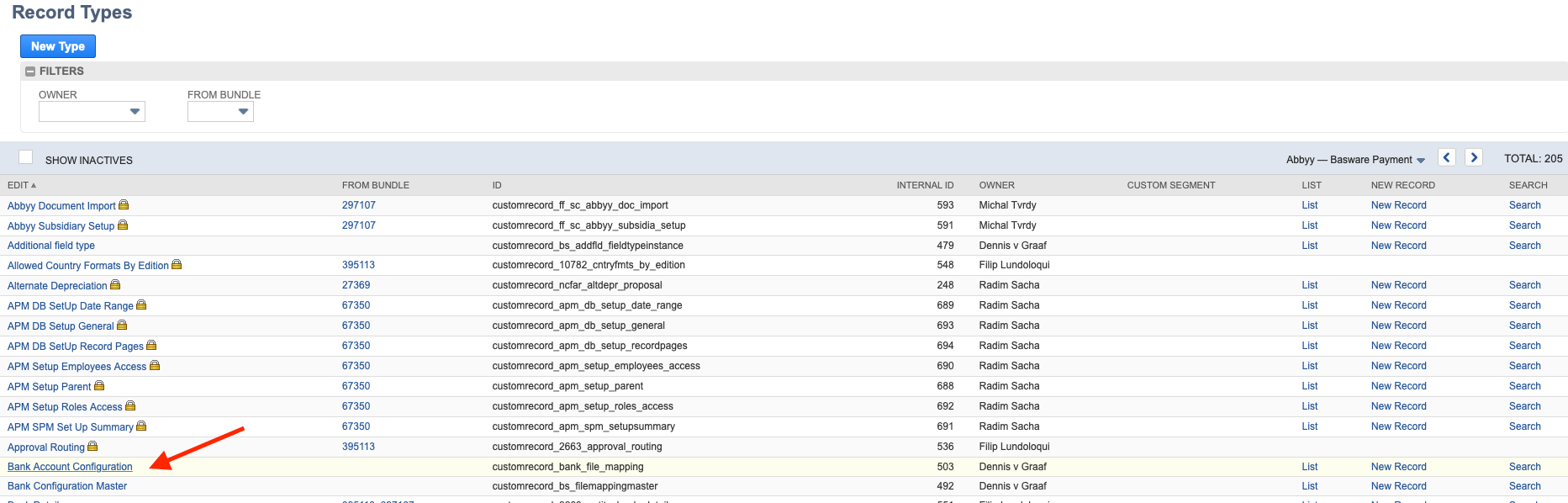Click lock icon next to Alternate Depreciation
The height and width of the screenshot is (503, 1568).
point(115,285)
